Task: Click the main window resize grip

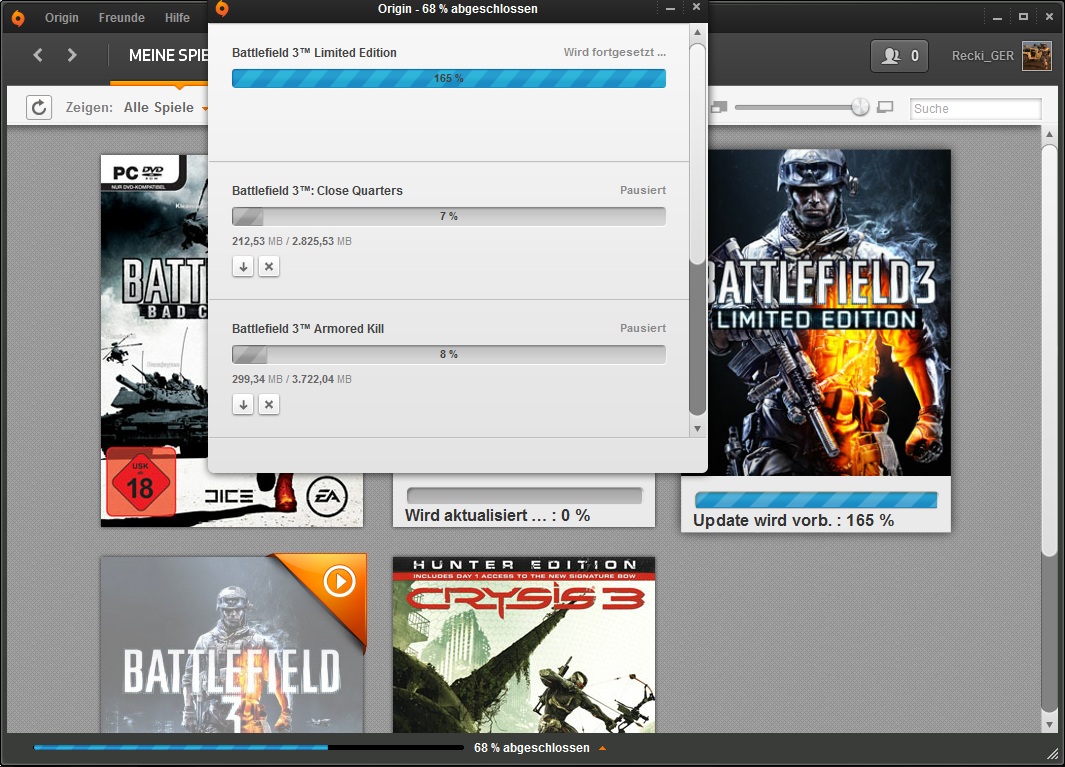Action: (x=1053, y=754)
